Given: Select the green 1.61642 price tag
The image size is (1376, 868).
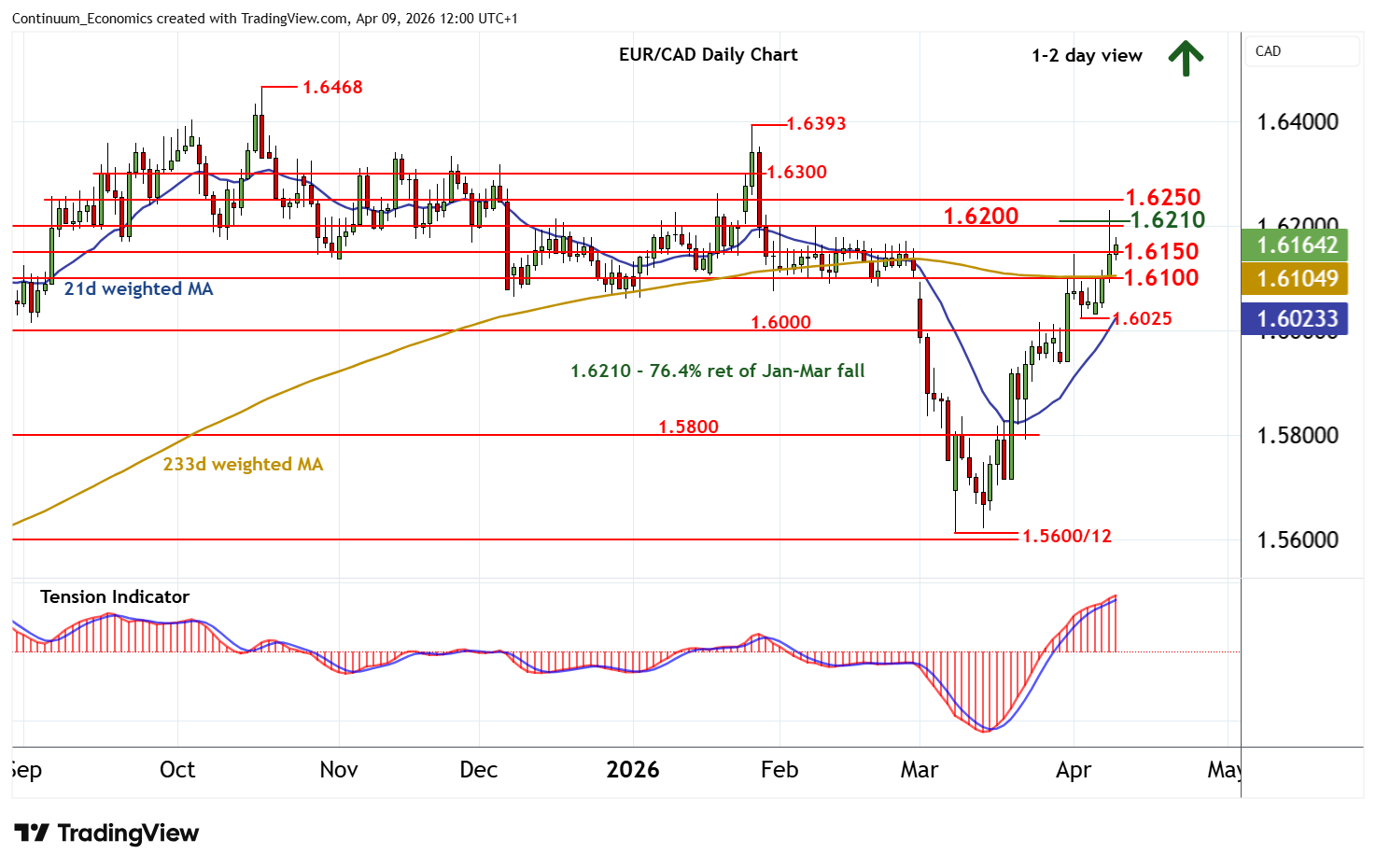Looking at the screenshot, I should (1297, 245).
